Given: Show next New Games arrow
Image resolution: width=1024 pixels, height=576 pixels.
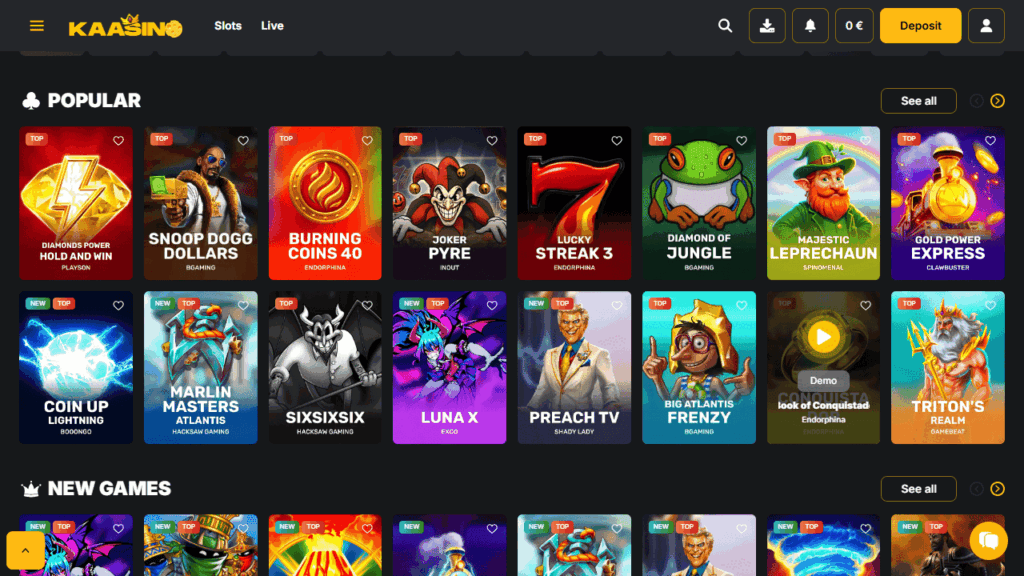Looking at the screenshot, I should coord(997,488).
